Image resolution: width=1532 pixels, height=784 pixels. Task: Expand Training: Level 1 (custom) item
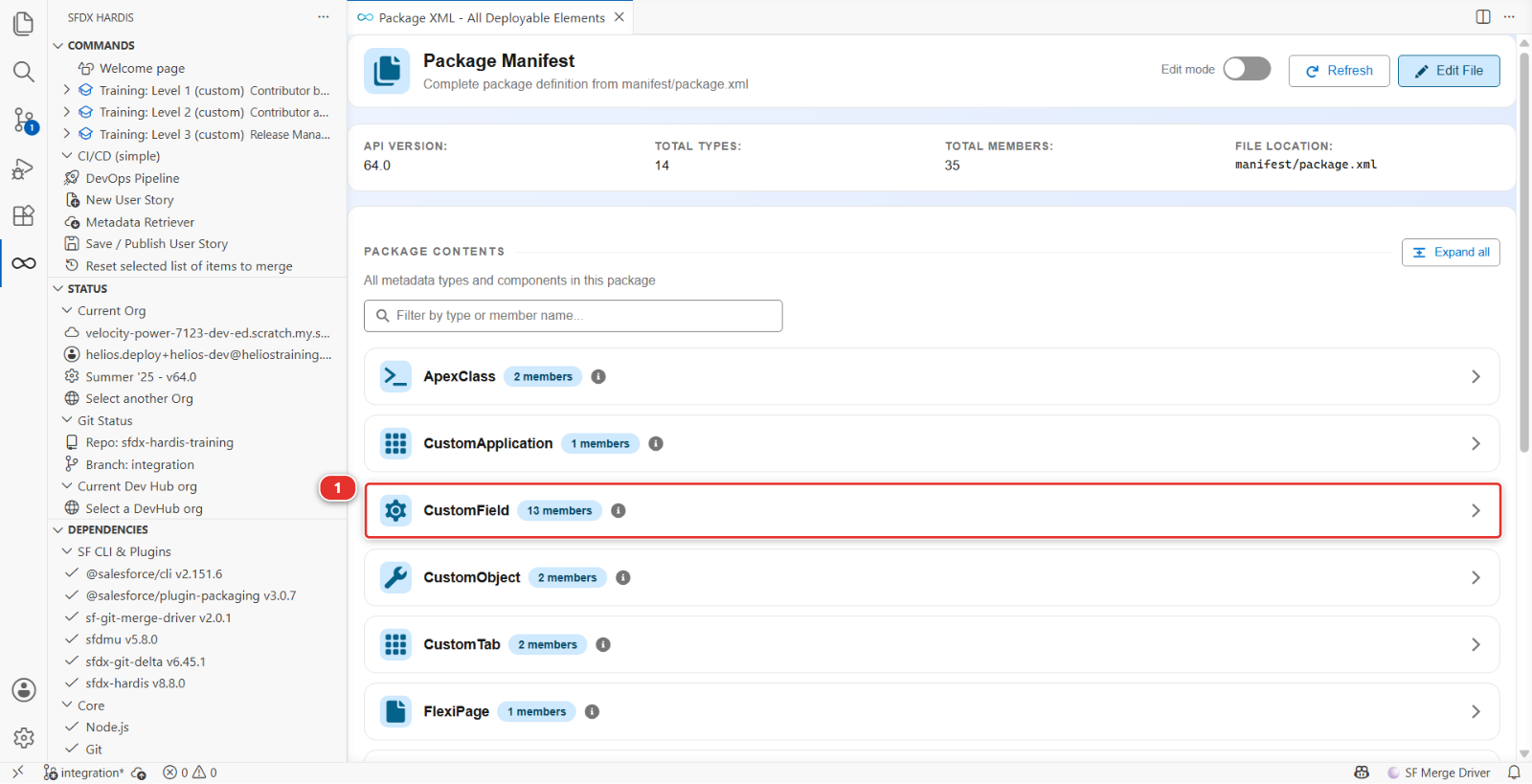coord(67,91)
